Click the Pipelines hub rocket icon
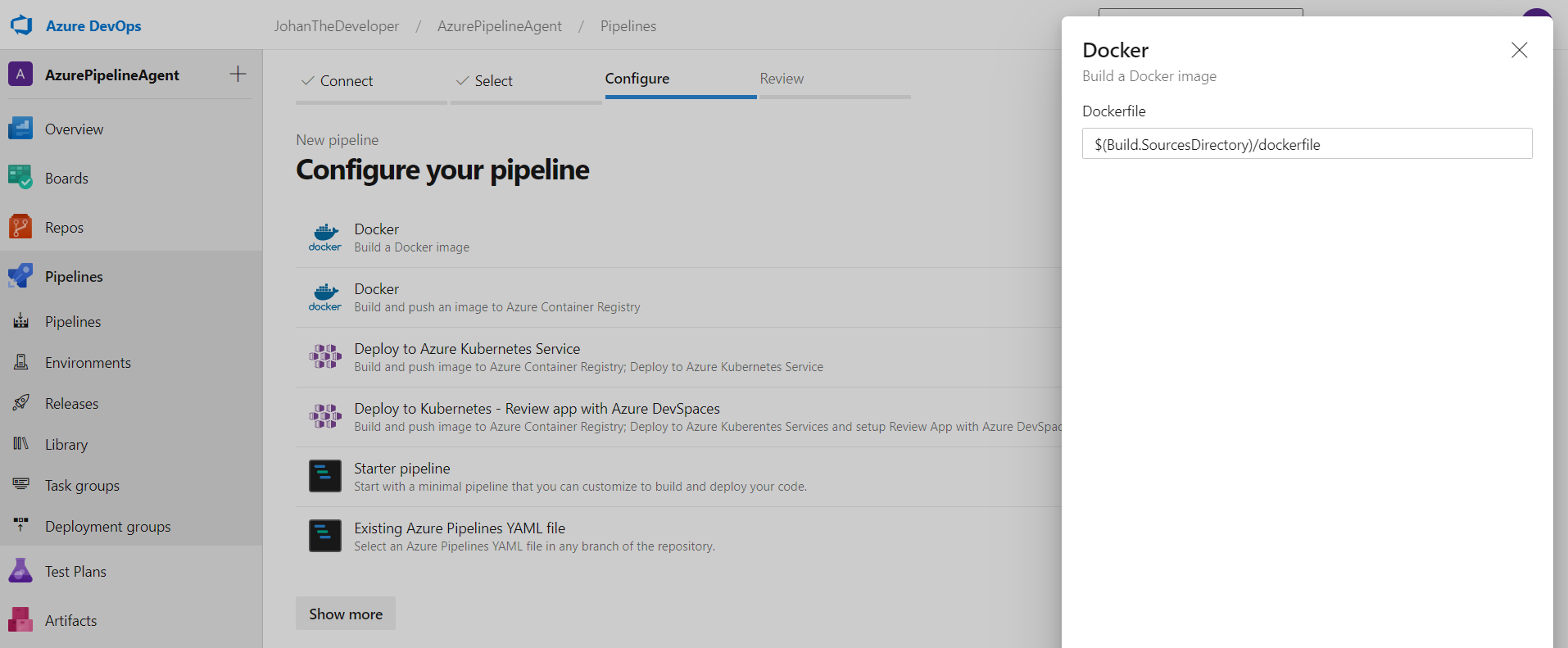1568x648 pixels. pyautogui.click(x=20, y=276)
